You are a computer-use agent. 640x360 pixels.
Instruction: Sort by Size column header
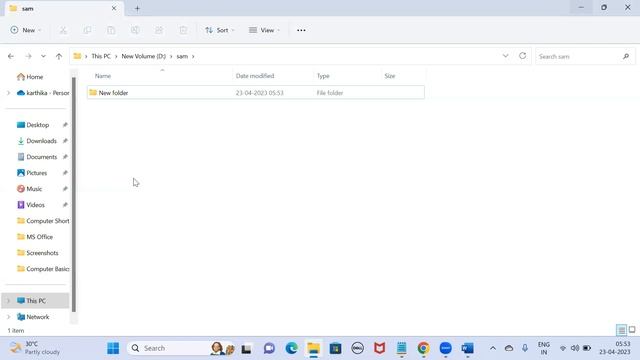click(x=390, y=76)
